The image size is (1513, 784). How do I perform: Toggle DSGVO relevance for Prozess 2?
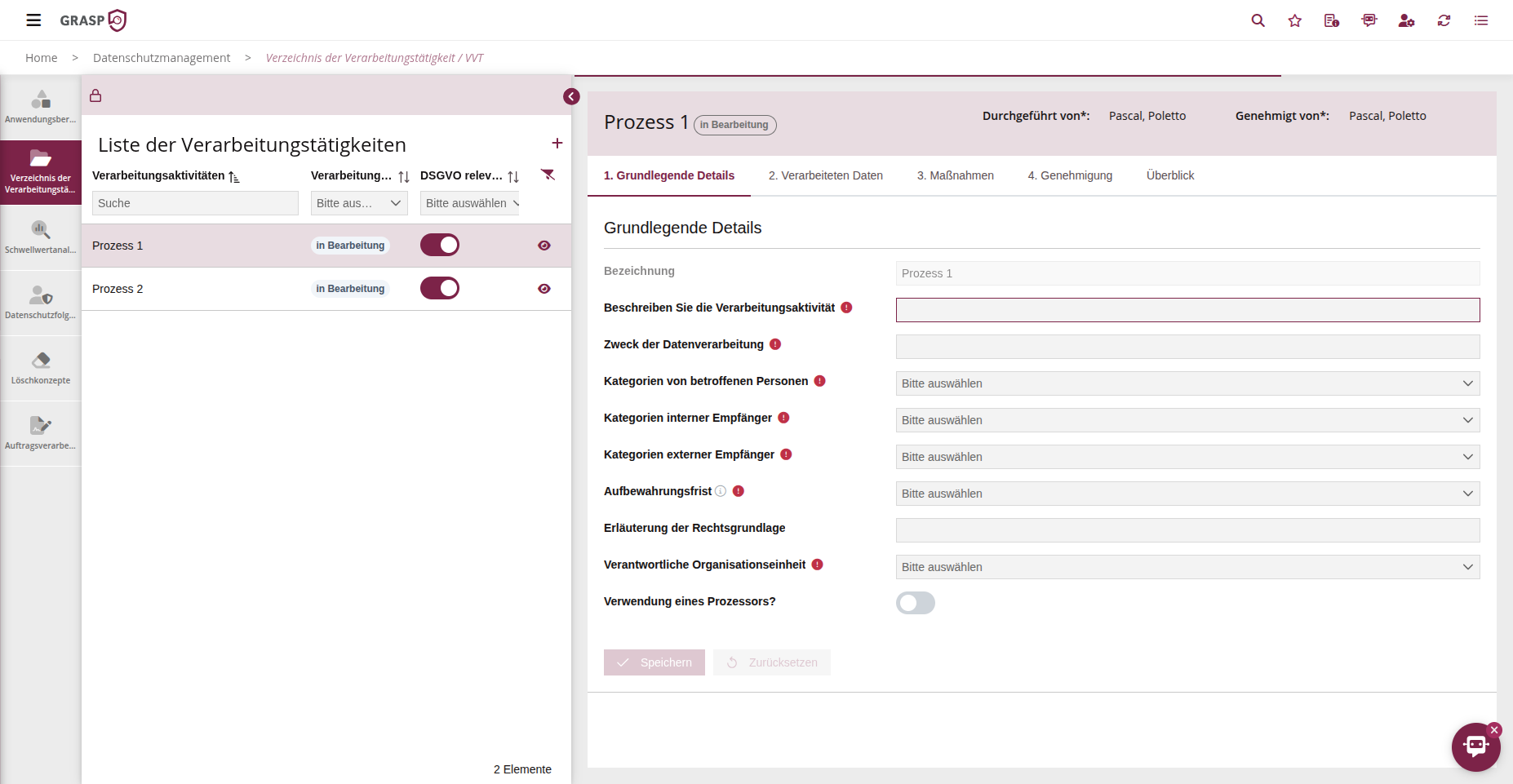440,289
